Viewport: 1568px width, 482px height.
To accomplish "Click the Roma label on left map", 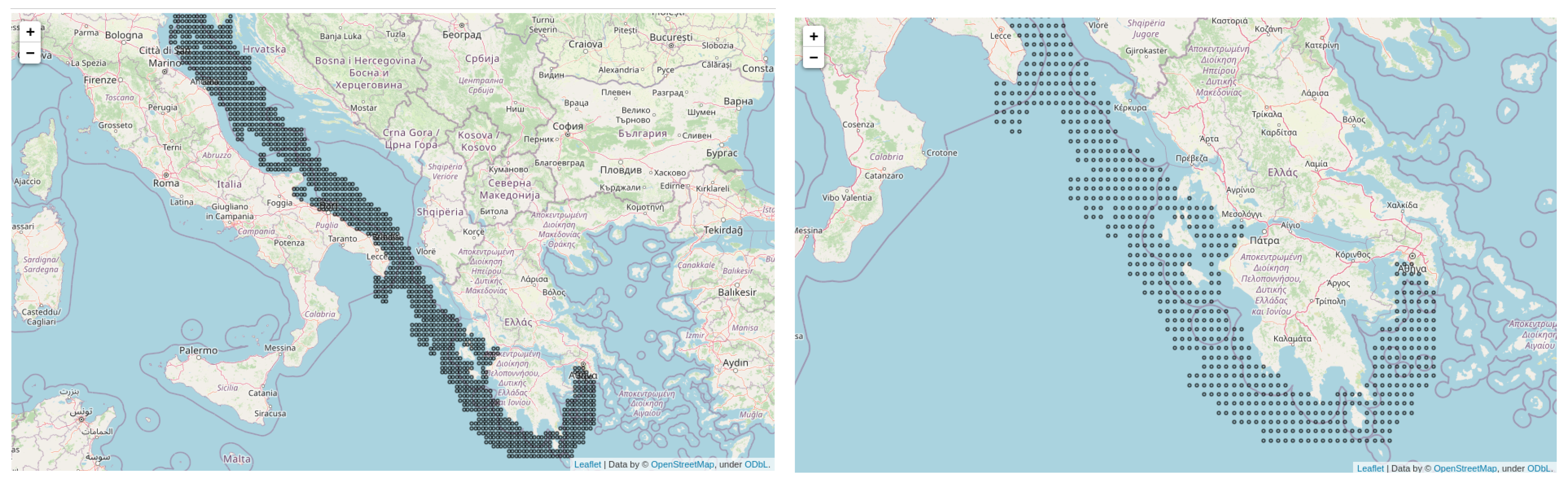I will [166, 183].
